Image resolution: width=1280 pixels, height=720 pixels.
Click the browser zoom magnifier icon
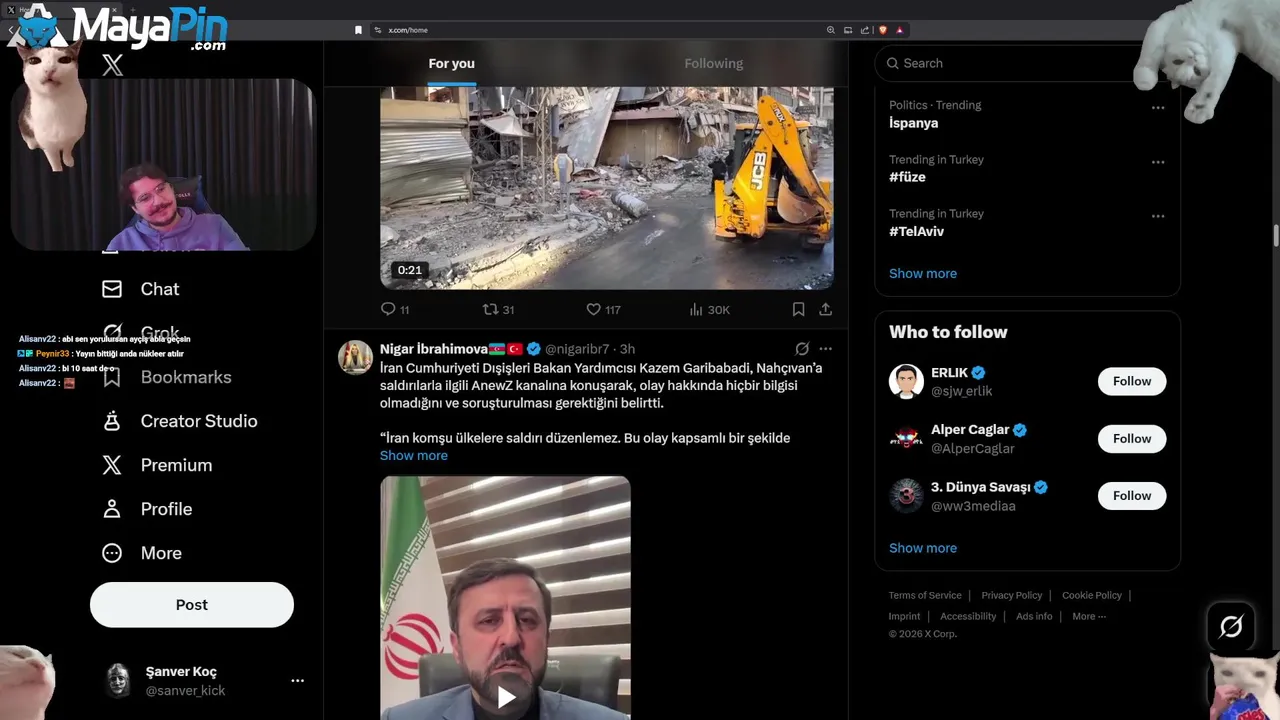point(830,30)
